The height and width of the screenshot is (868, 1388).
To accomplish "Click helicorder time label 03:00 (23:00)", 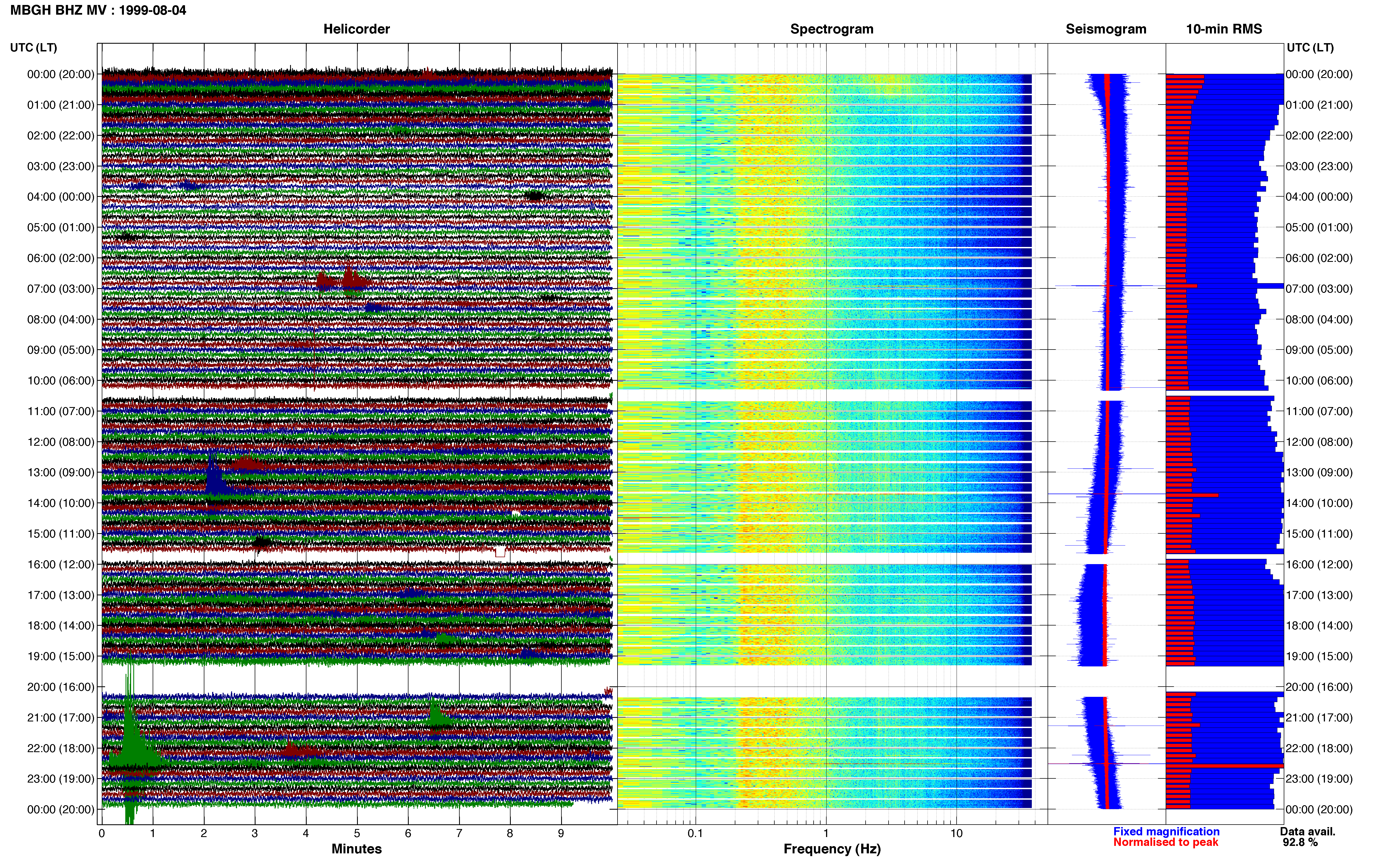I will coord(61,166).
